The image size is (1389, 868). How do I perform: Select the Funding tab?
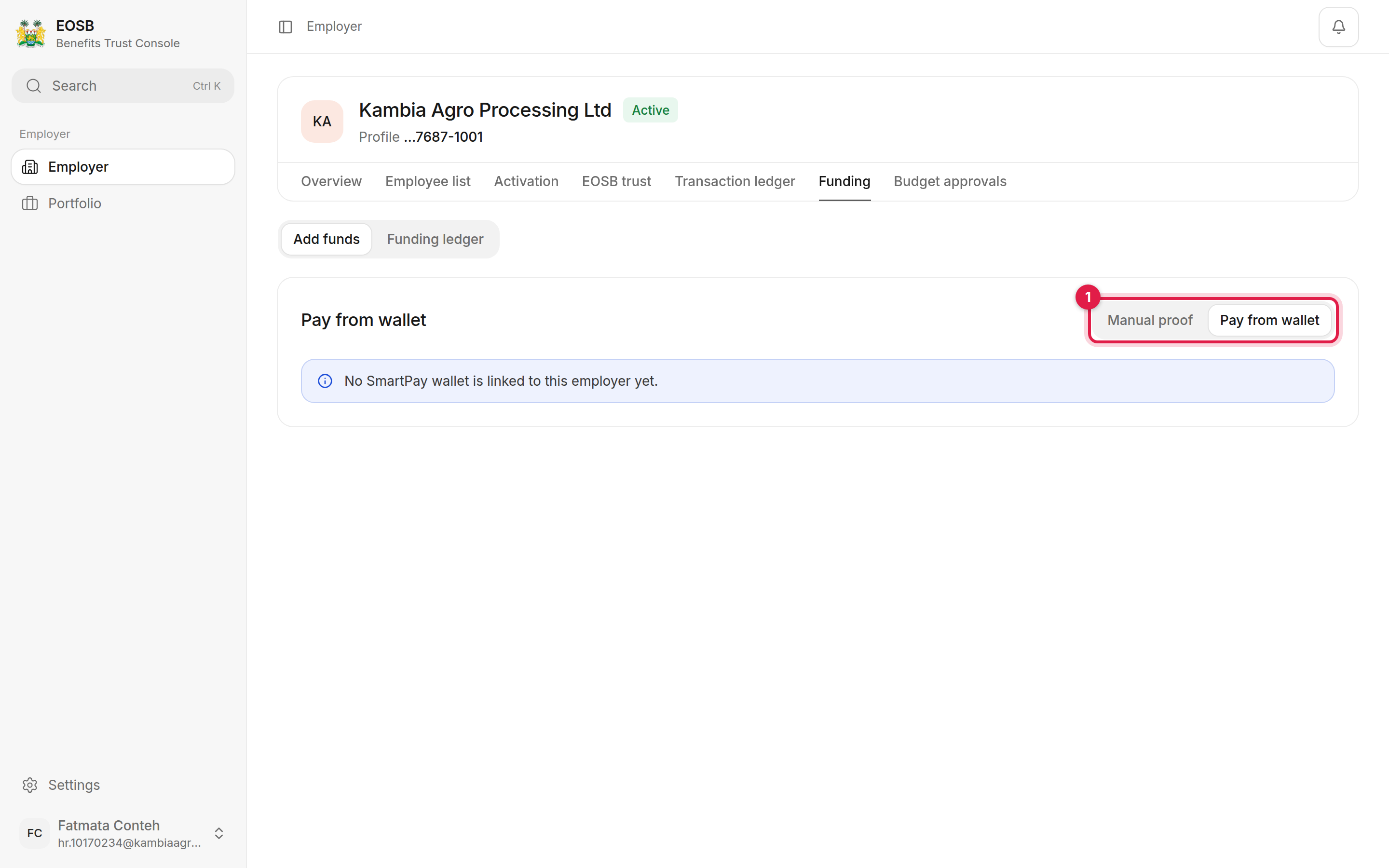[844, 181]
